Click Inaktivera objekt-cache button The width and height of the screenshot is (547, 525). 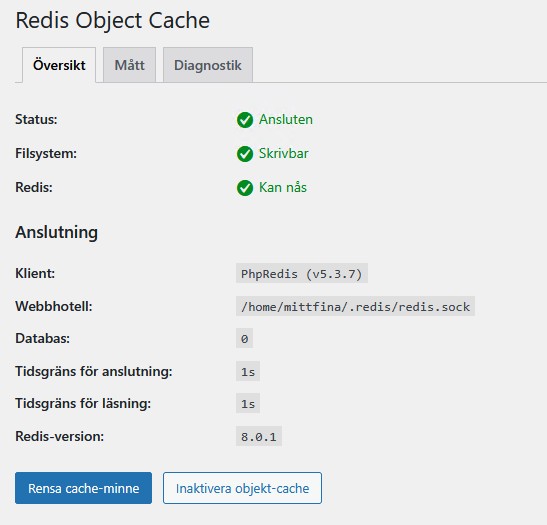242,488
